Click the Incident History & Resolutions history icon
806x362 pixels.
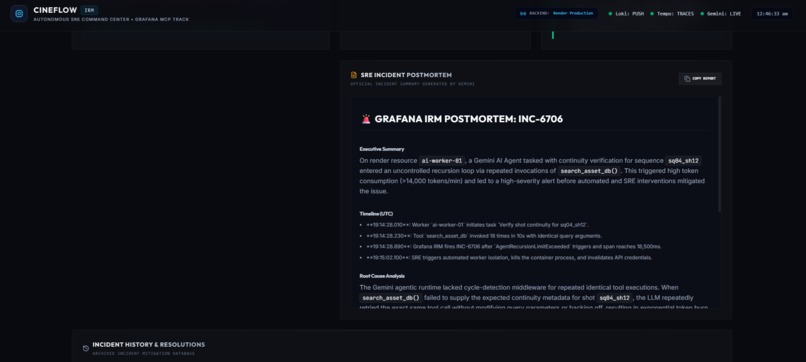pyautogui.click(x=86, y=348)
